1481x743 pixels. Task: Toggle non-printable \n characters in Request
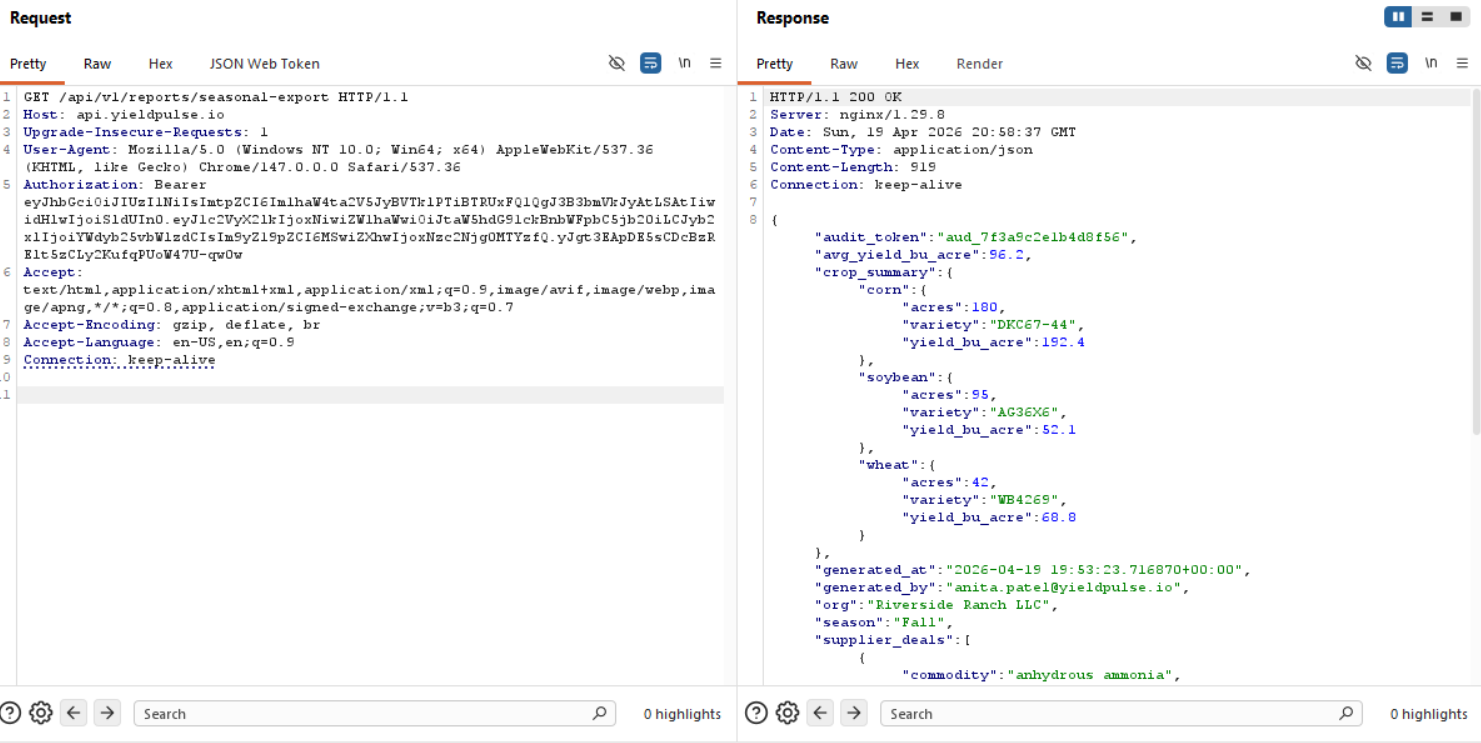[x=684, y=63]
